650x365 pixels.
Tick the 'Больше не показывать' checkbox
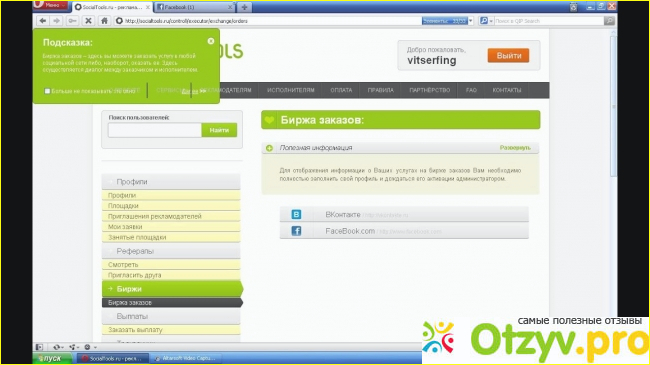point(47,91)
